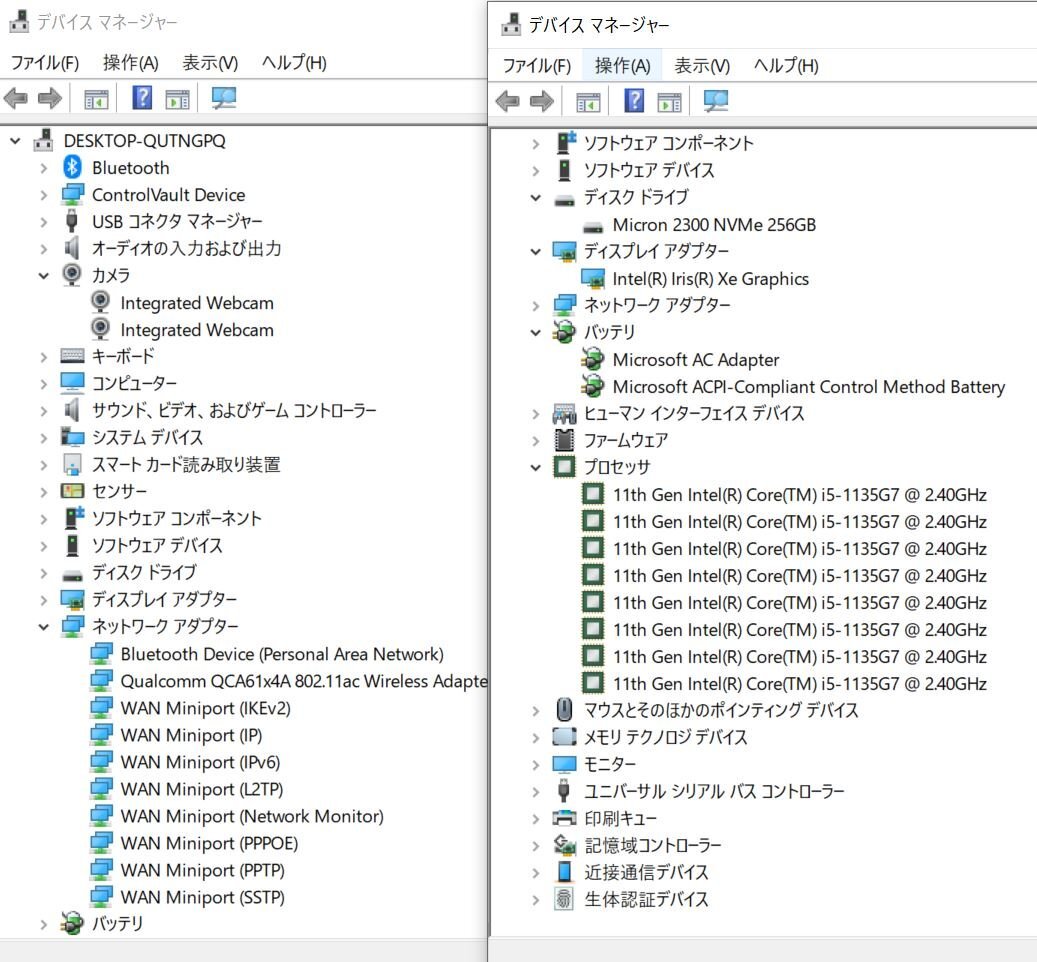Open 表示(V) menu in right window

pos(702,65)
